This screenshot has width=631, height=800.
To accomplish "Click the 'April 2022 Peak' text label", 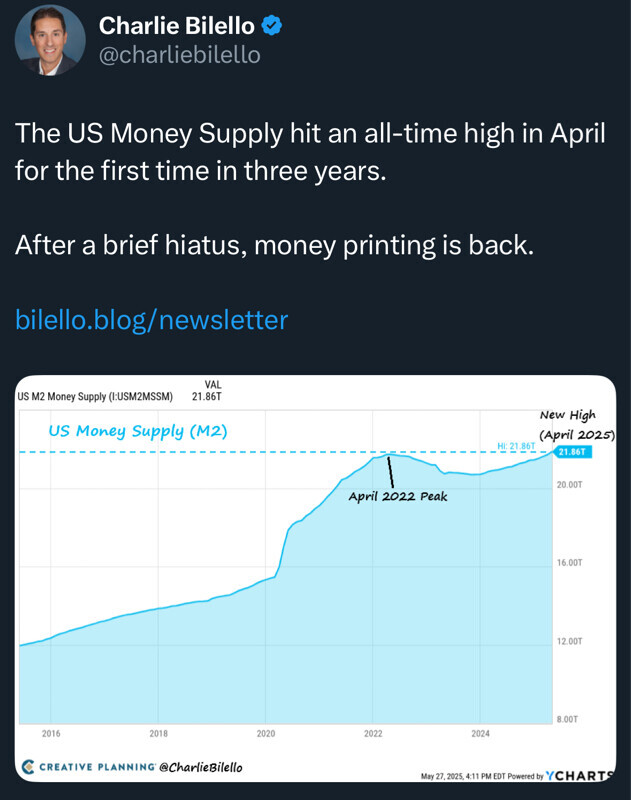I will tap(398, 495).
